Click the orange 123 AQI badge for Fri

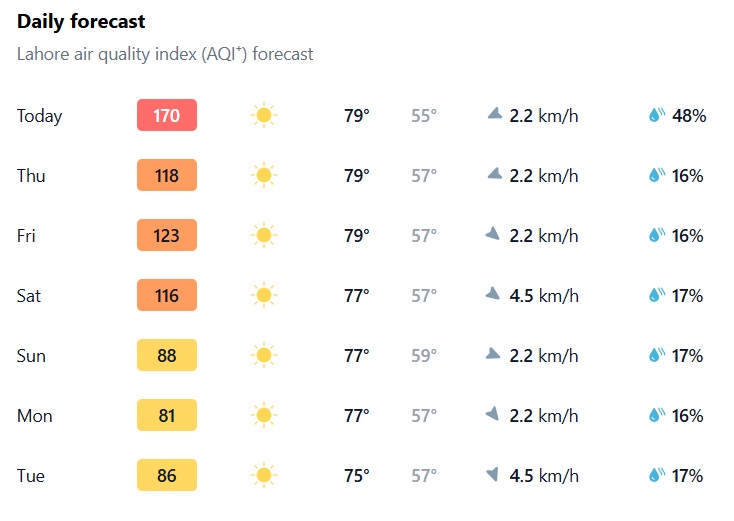tap(167, 236)
